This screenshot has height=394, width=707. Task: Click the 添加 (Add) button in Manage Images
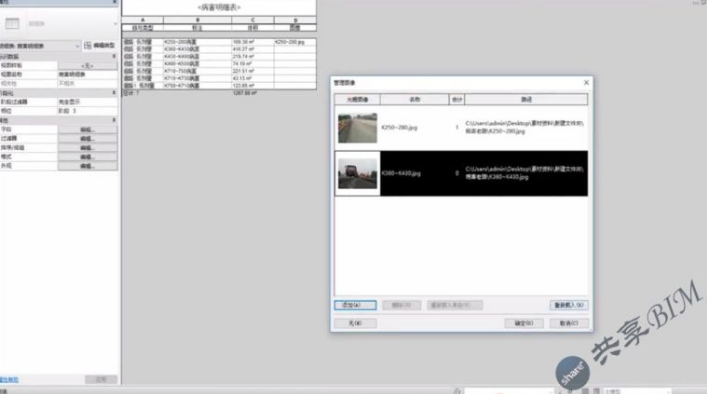click(x=355, y=305)
